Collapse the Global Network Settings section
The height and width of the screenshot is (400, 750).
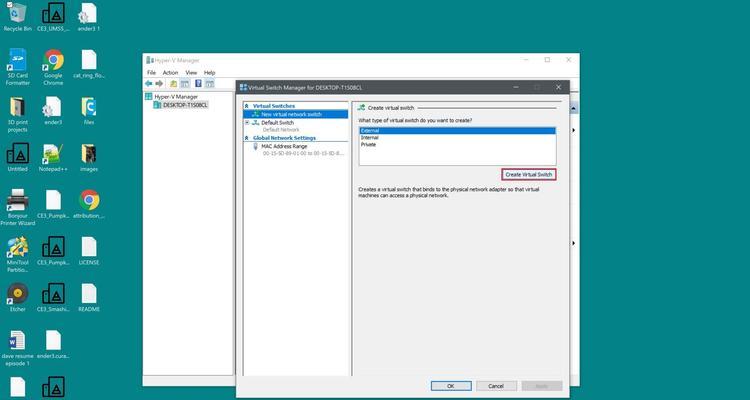pyautogui.click(x=247, y=138)
